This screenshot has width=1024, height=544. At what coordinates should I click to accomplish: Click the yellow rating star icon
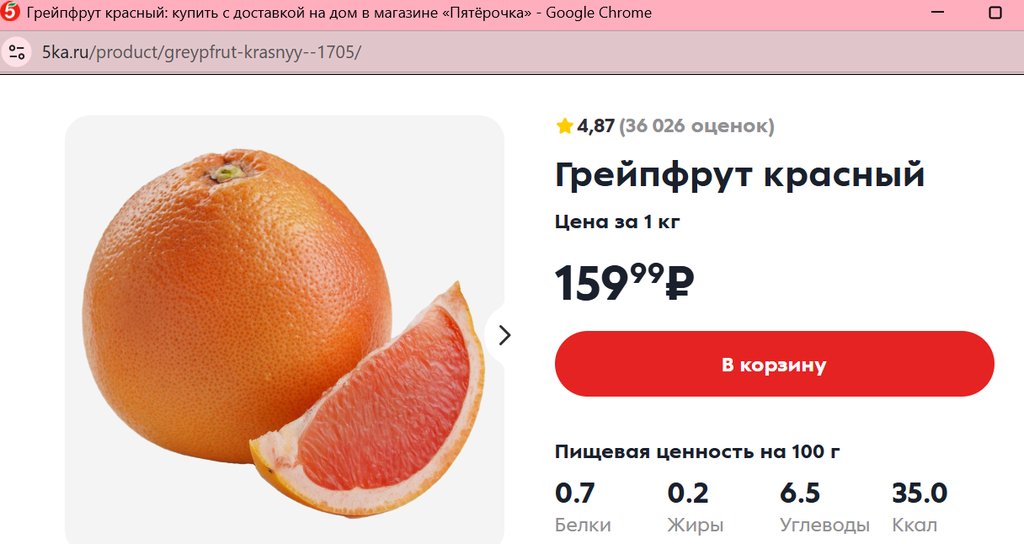pos(564,126)
